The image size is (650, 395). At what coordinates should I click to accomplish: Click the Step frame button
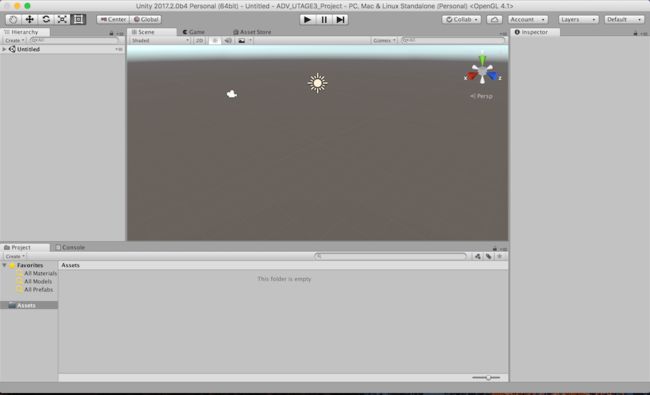340,19
